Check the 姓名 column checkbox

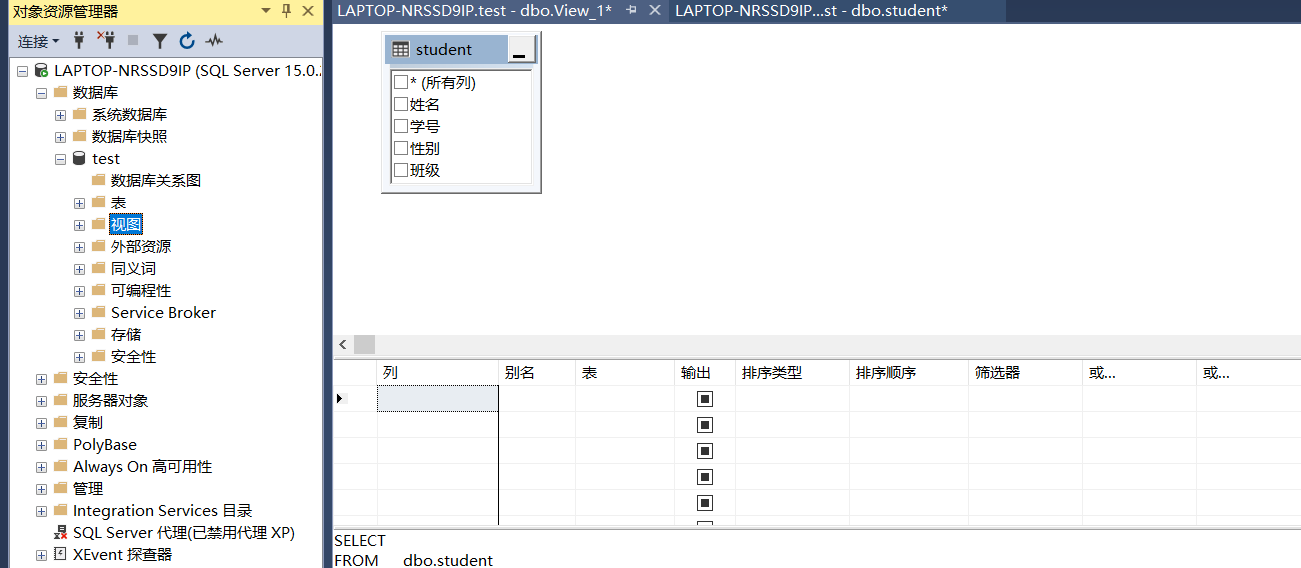coord(401,104)
